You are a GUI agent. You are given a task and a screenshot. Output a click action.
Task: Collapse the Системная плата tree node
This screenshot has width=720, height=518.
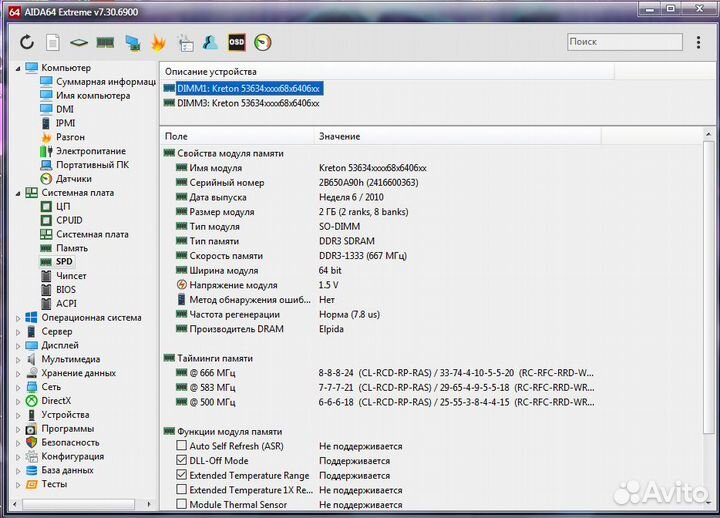(x=18, y=193)
